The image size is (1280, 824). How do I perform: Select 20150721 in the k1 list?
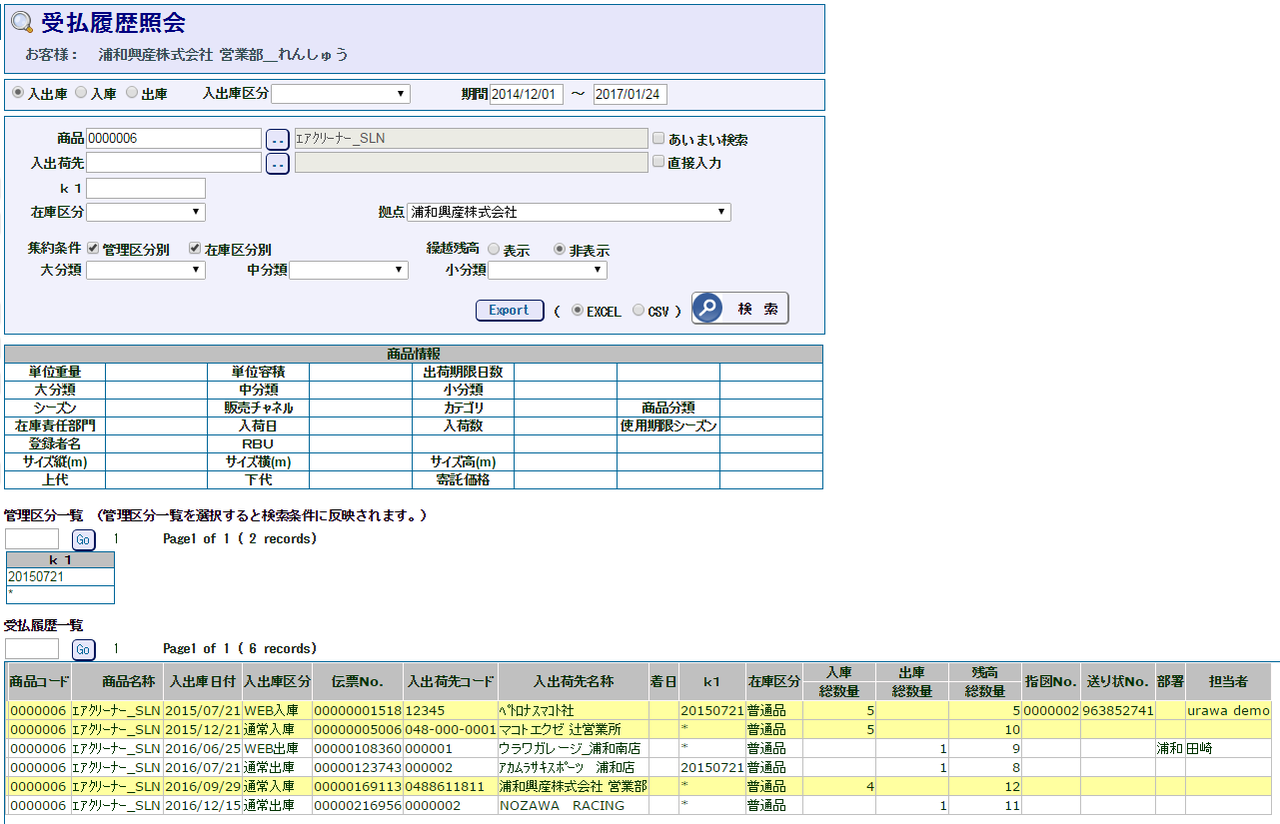(60, 577)
